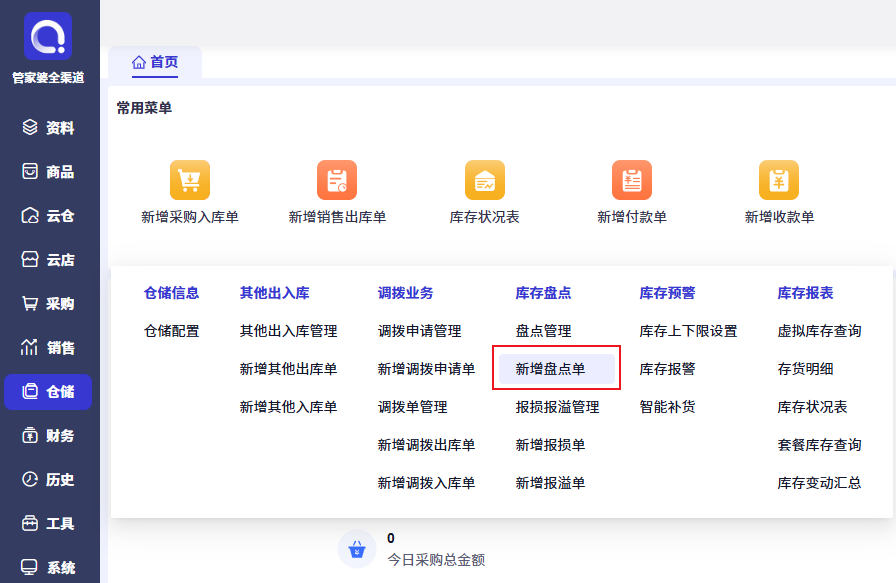Click the 新增付款单 shortcut icon
This screenshot has height=583, width=896.
click(632, 180)
